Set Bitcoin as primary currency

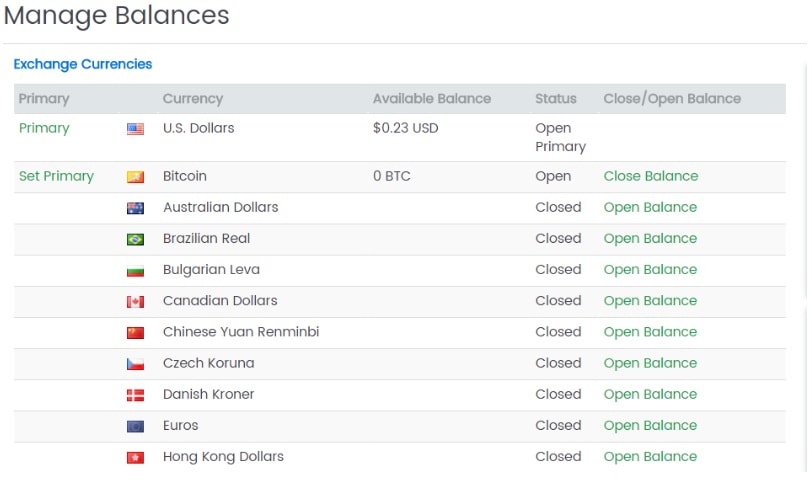(56, 176)
